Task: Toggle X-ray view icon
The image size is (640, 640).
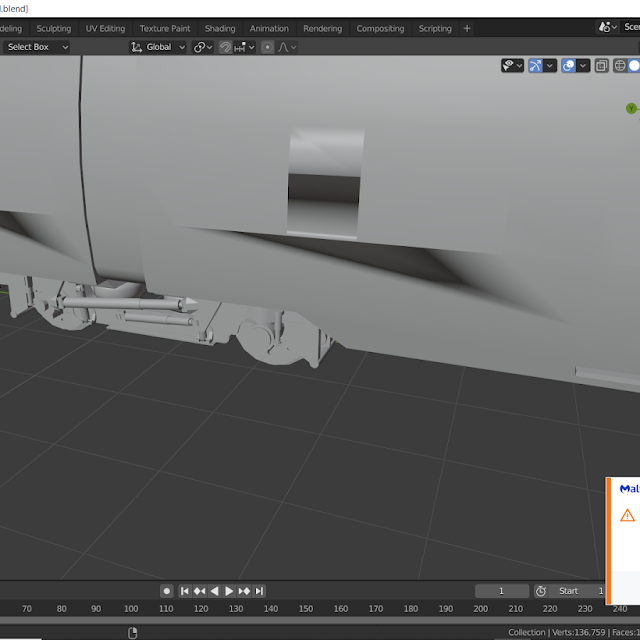Action: point(601,66)
